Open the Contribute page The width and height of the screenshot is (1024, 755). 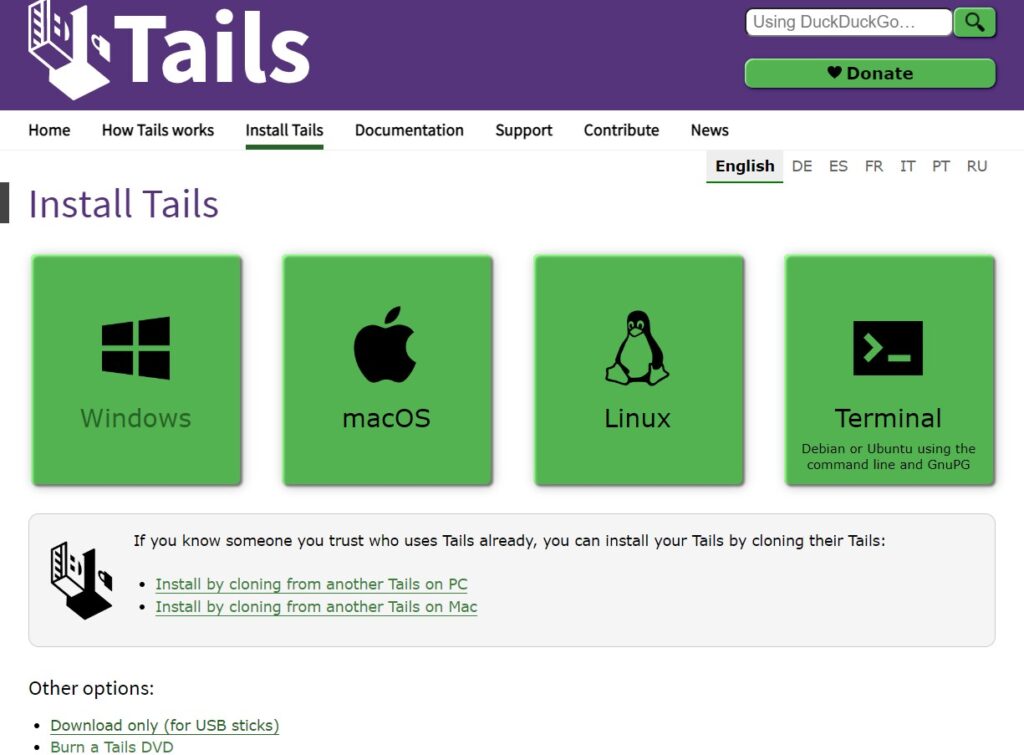[621, 130]
